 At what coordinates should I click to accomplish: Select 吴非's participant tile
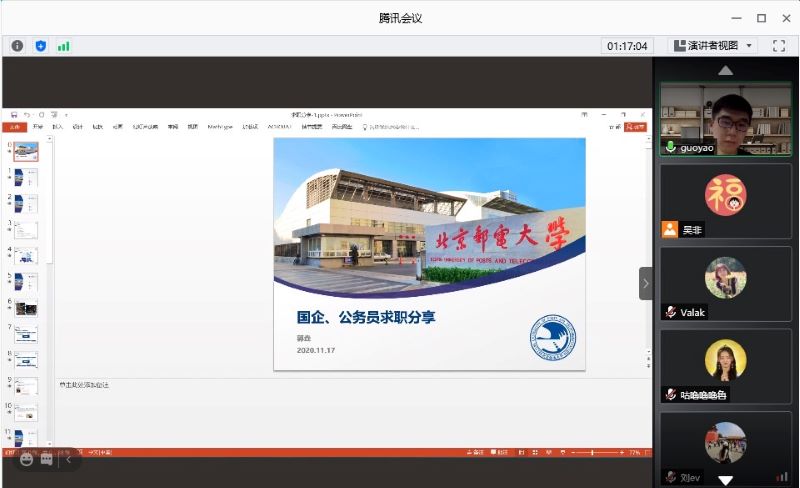pyautogui.click(x=725, y=201)
